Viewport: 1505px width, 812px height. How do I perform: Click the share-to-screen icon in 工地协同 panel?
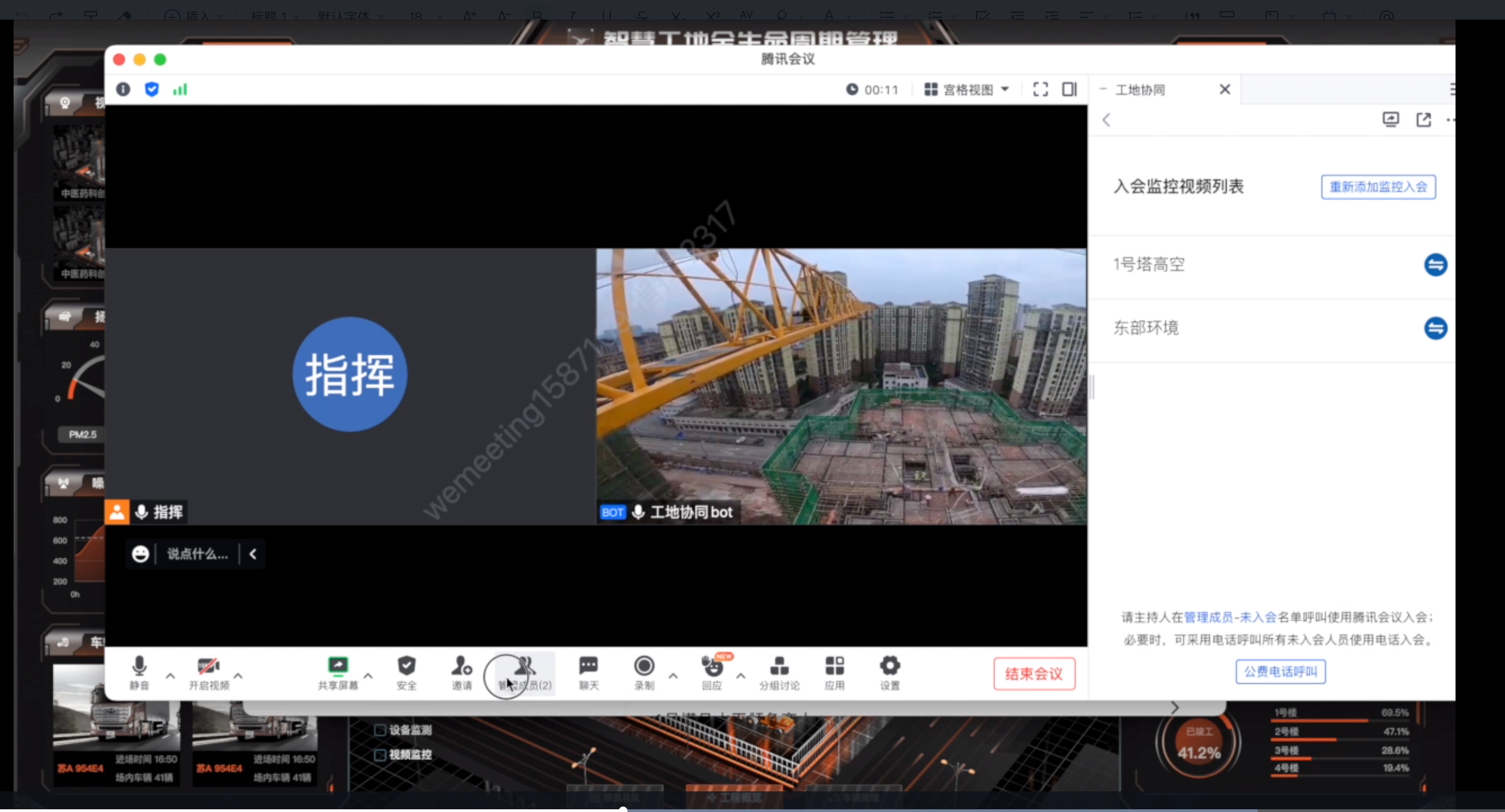click(x=1390, y=120)
